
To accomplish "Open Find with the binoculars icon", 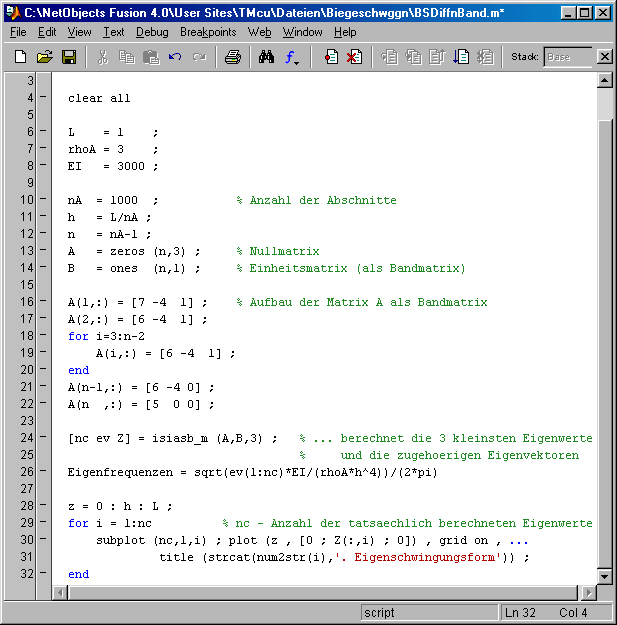I will [266, 57].
